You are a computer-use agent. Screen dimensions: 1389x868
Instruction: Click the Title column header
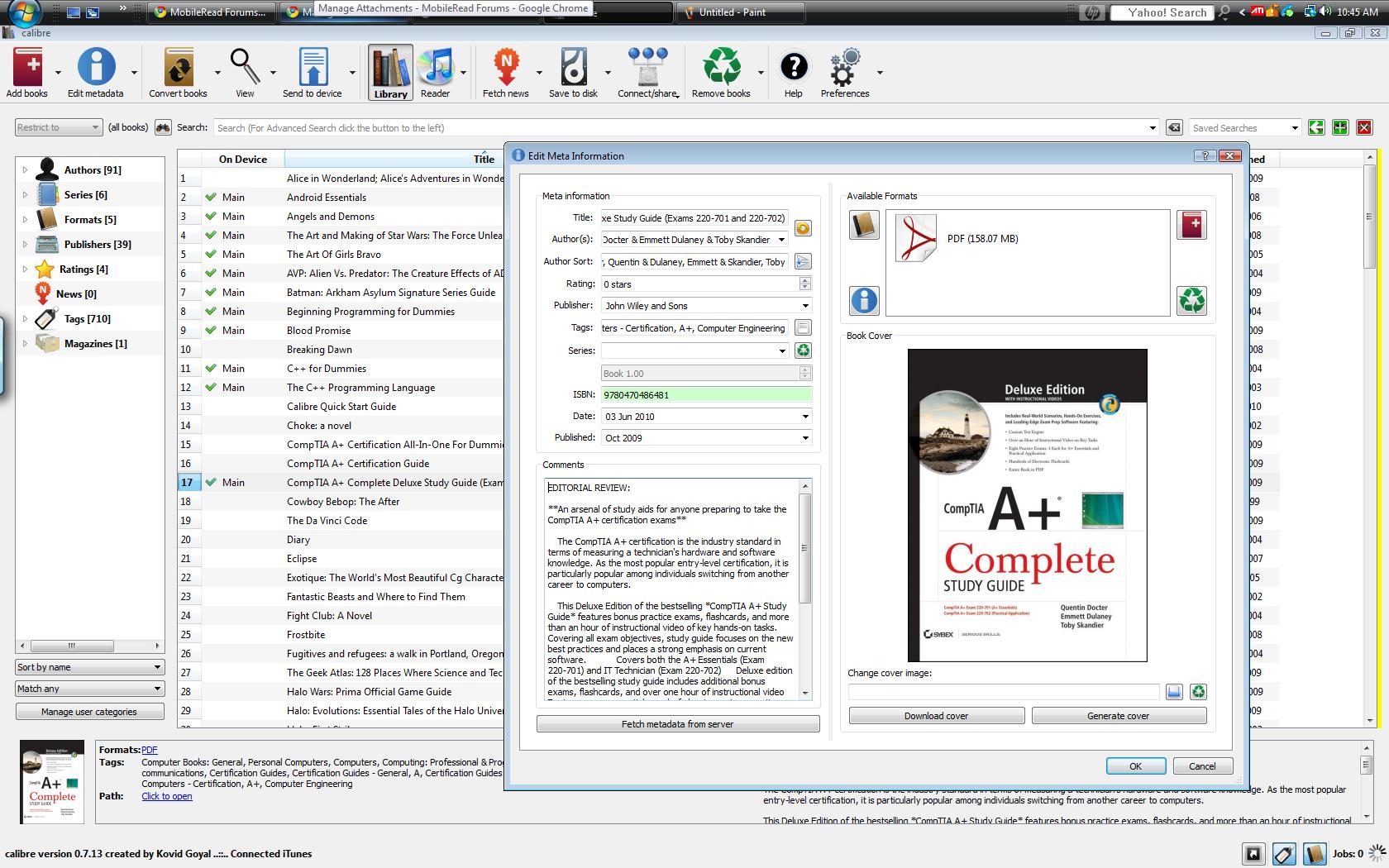pos(484,159)
